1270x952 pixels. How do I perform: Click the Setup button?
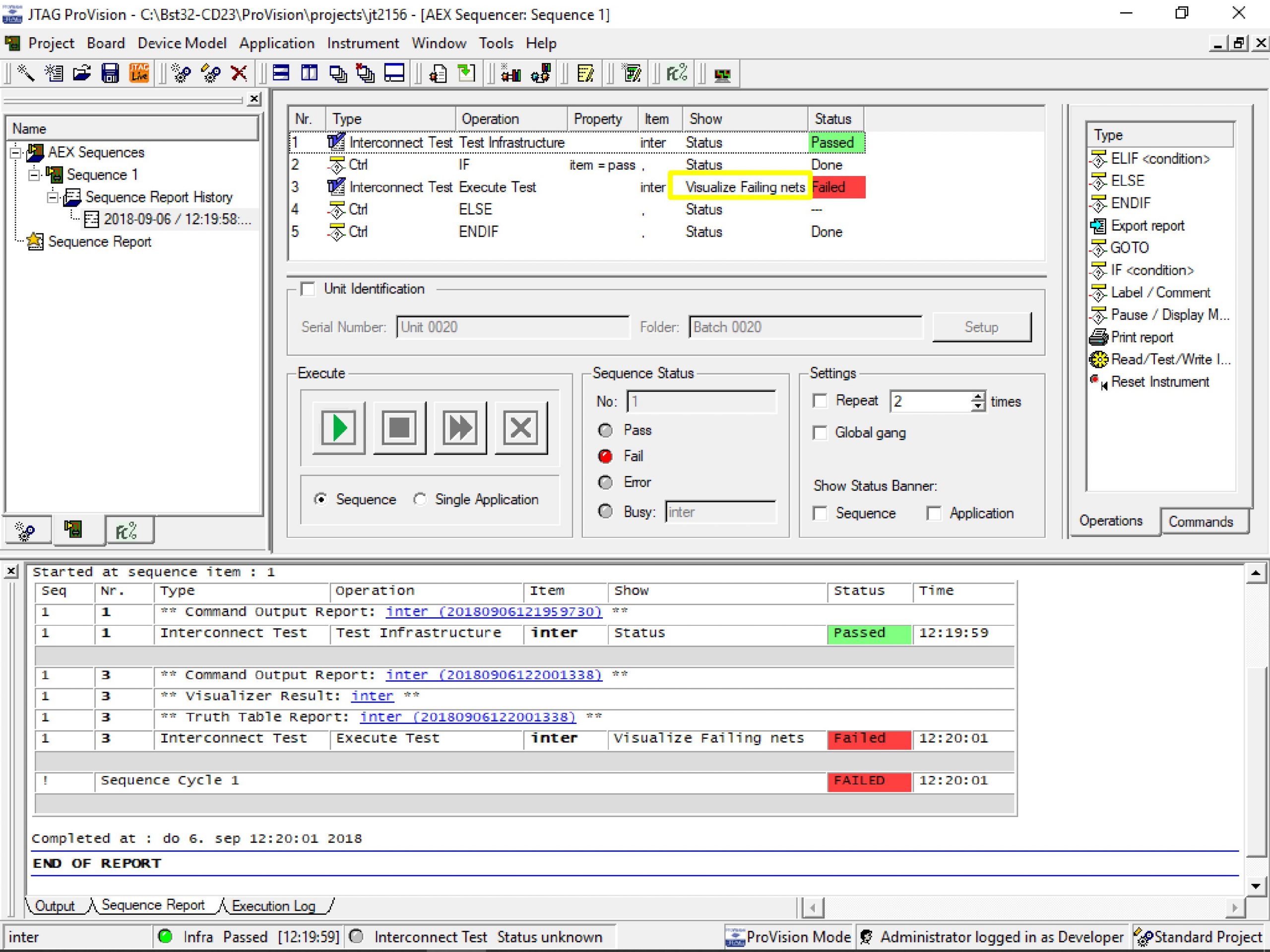[982, 327]
